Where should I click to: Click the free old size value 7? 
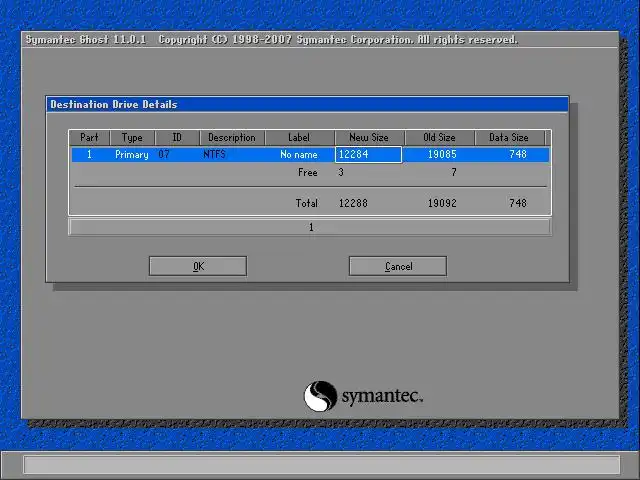pos(454,172)
